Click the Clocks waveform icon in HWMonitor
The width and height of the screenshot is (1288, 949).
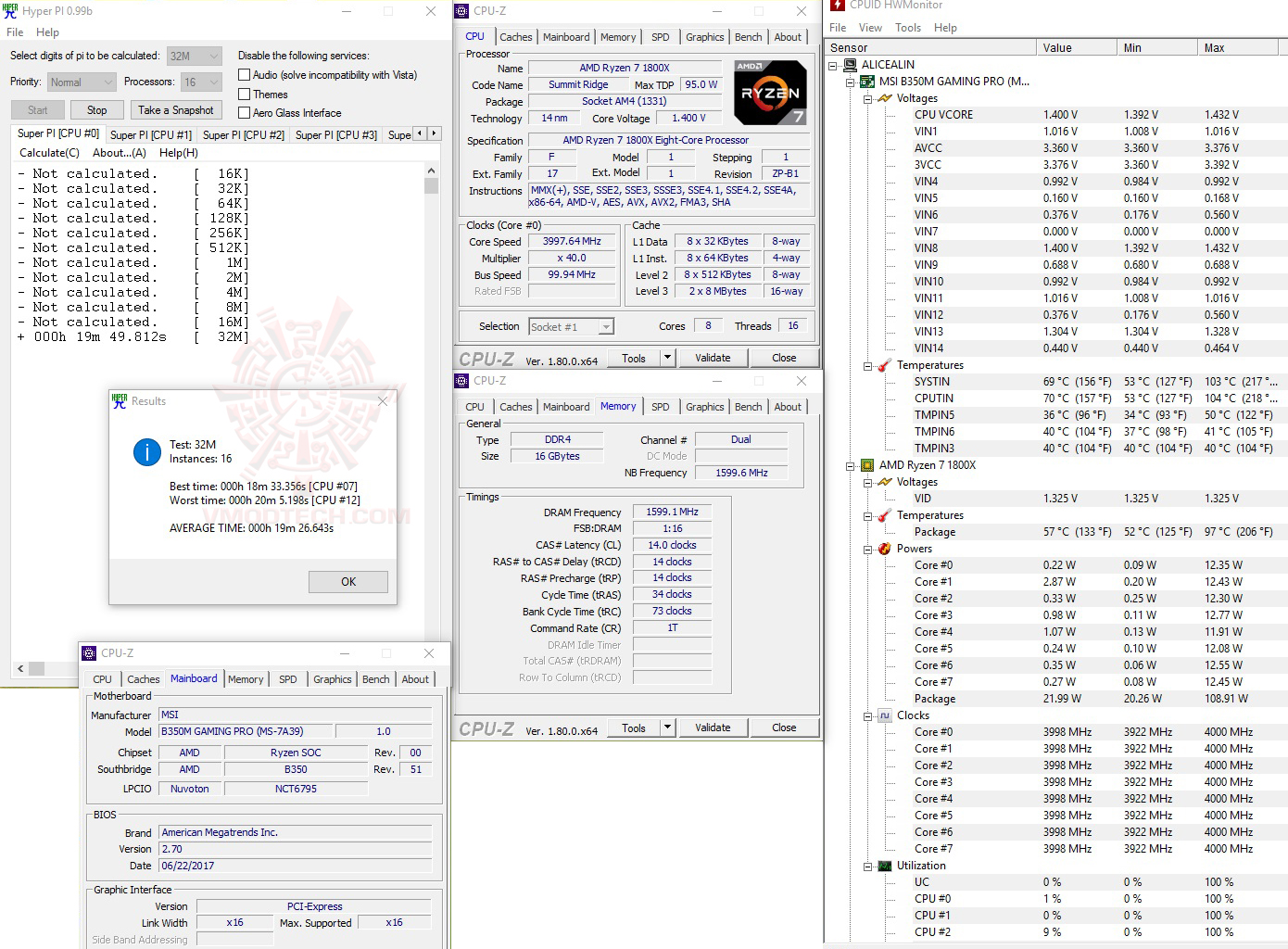(885, 715)
